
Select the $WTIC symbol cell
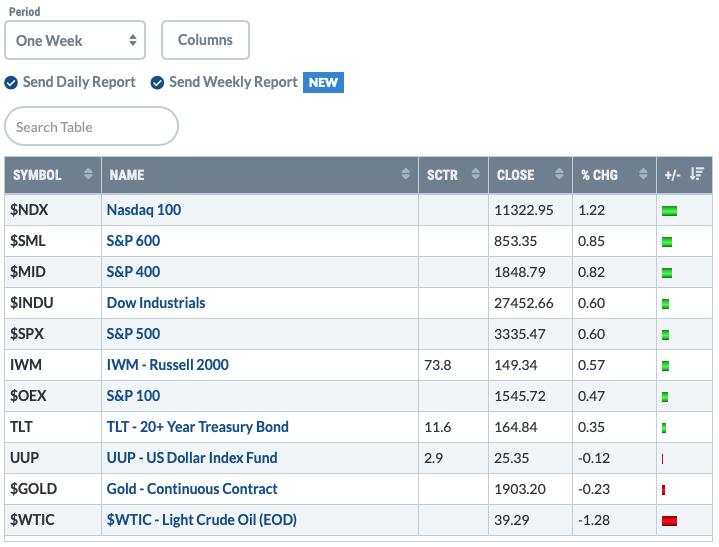[x=53, y=520]
